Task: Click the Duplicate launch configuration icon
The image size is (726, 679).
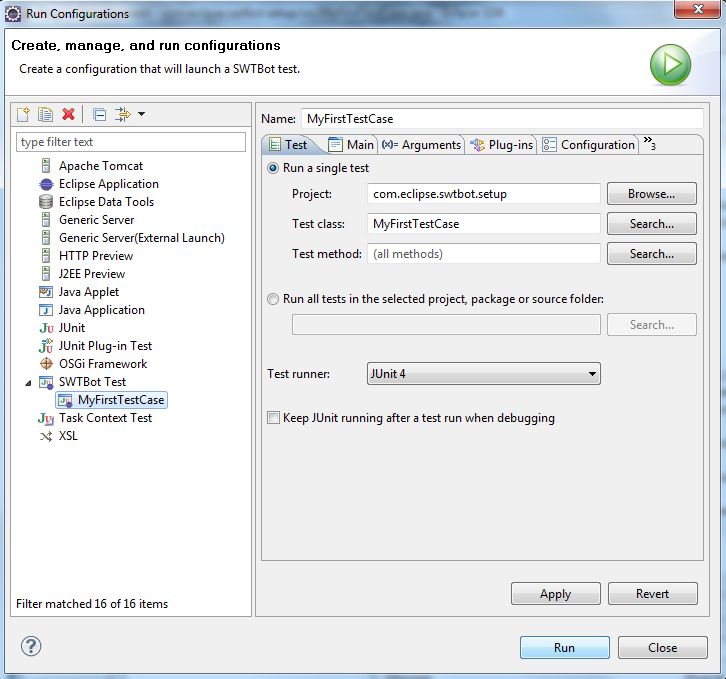Action: pos(45,114)
